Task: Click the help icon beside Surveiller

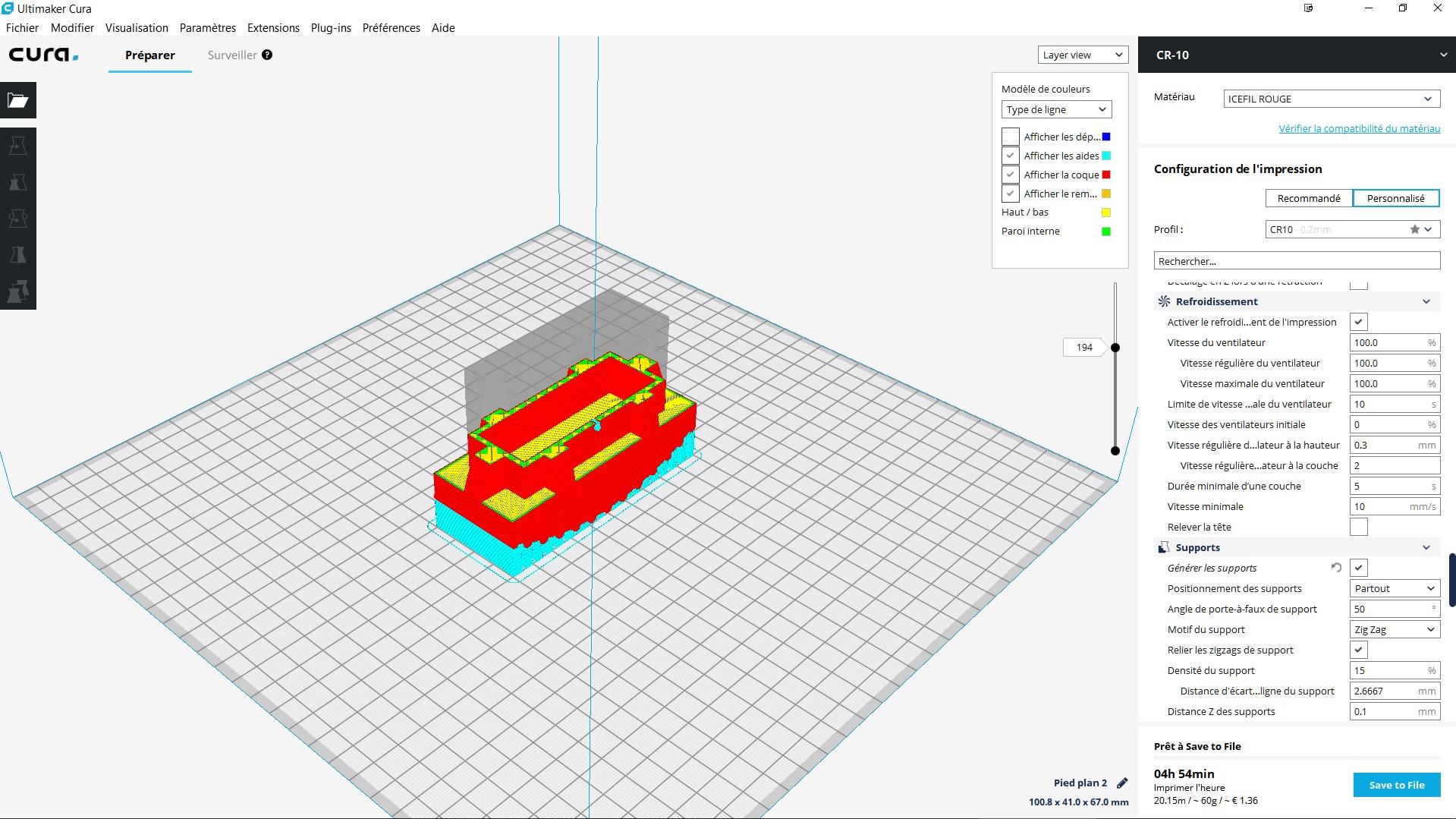Action: pyautogui.click(x=267, y=55)
